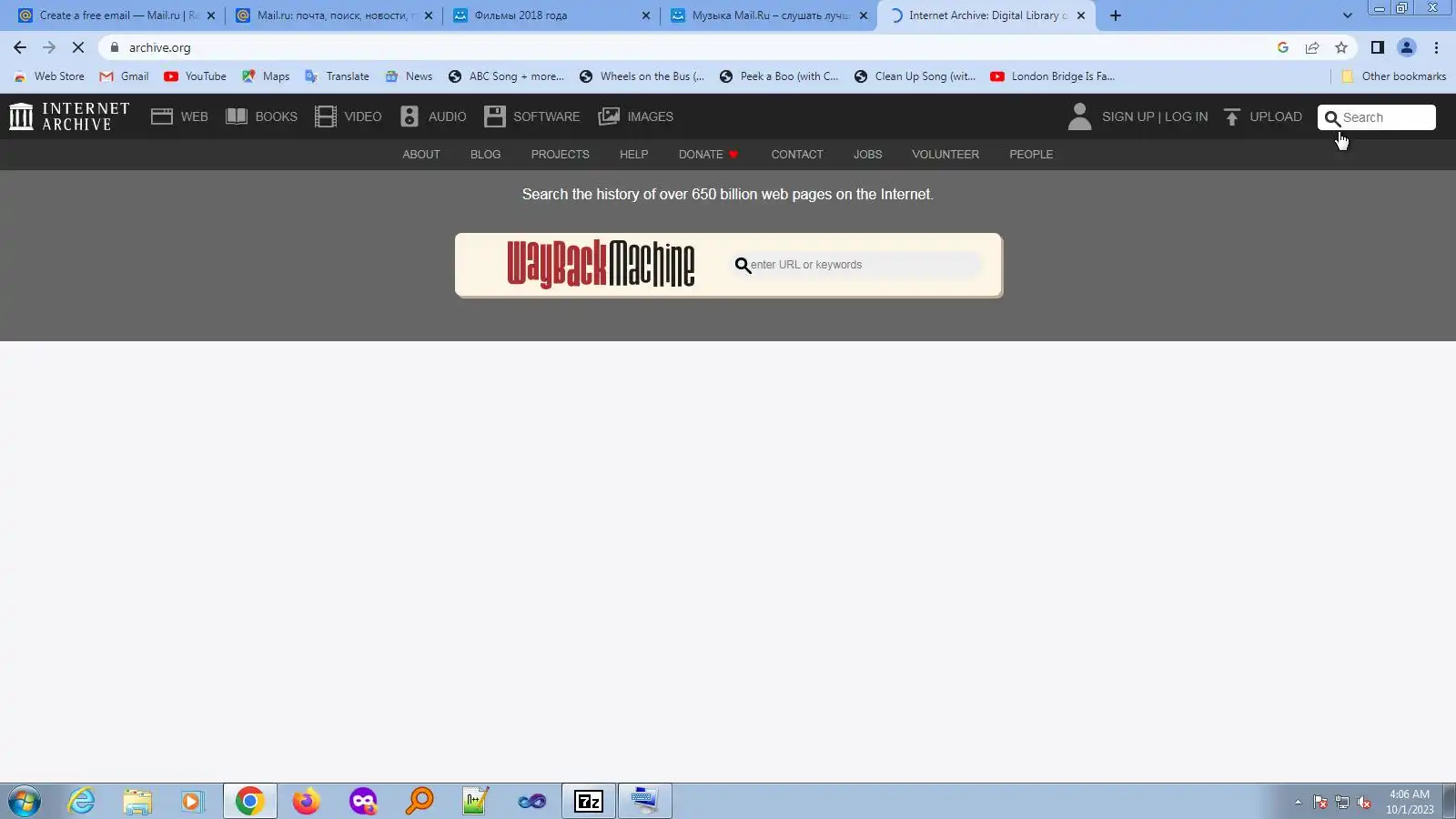Open the BLOG page

486,155
